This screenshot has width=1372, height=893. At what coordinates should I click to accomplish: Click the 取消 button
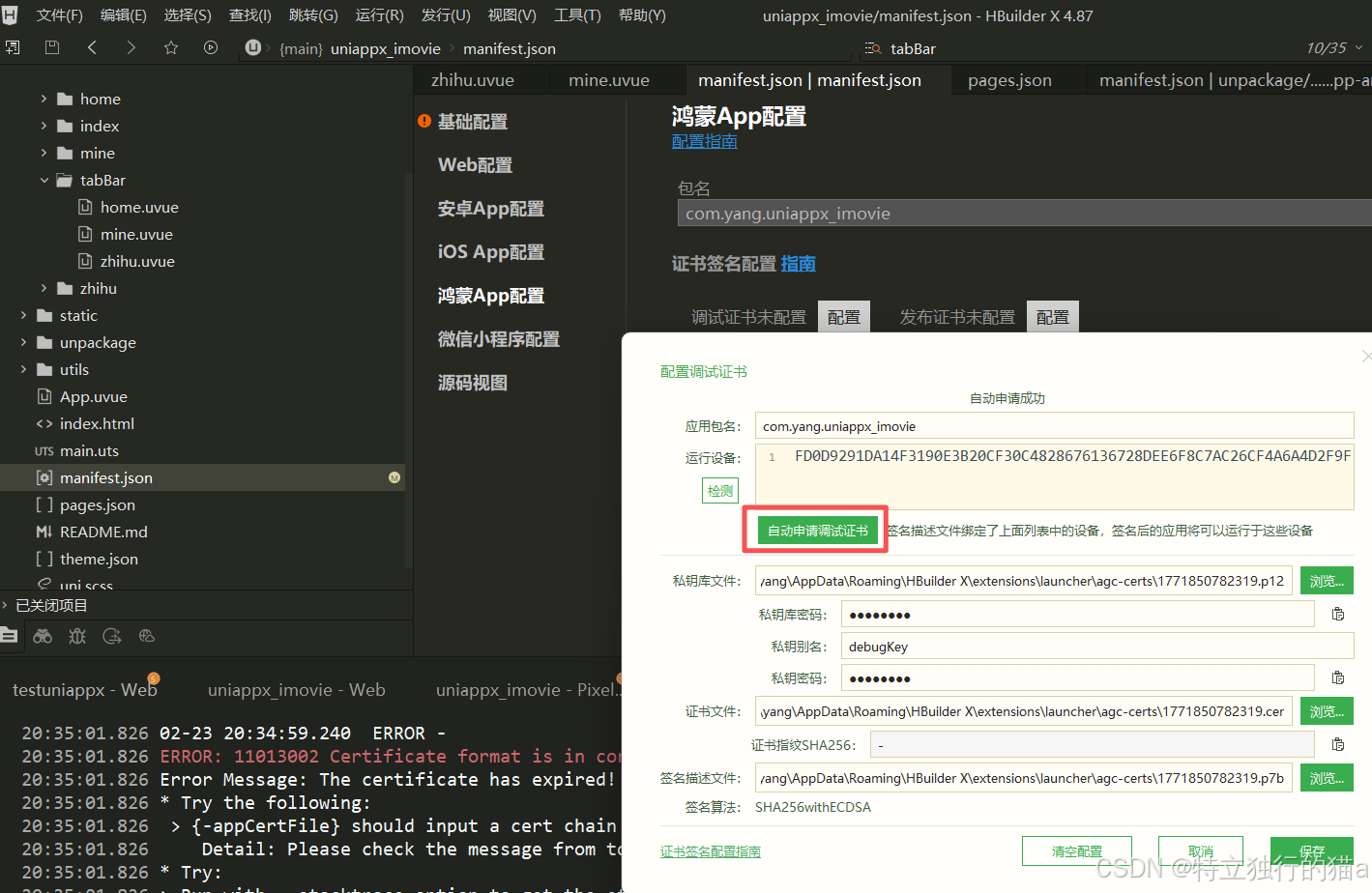pyautogui.click(x=1201, y=851)
